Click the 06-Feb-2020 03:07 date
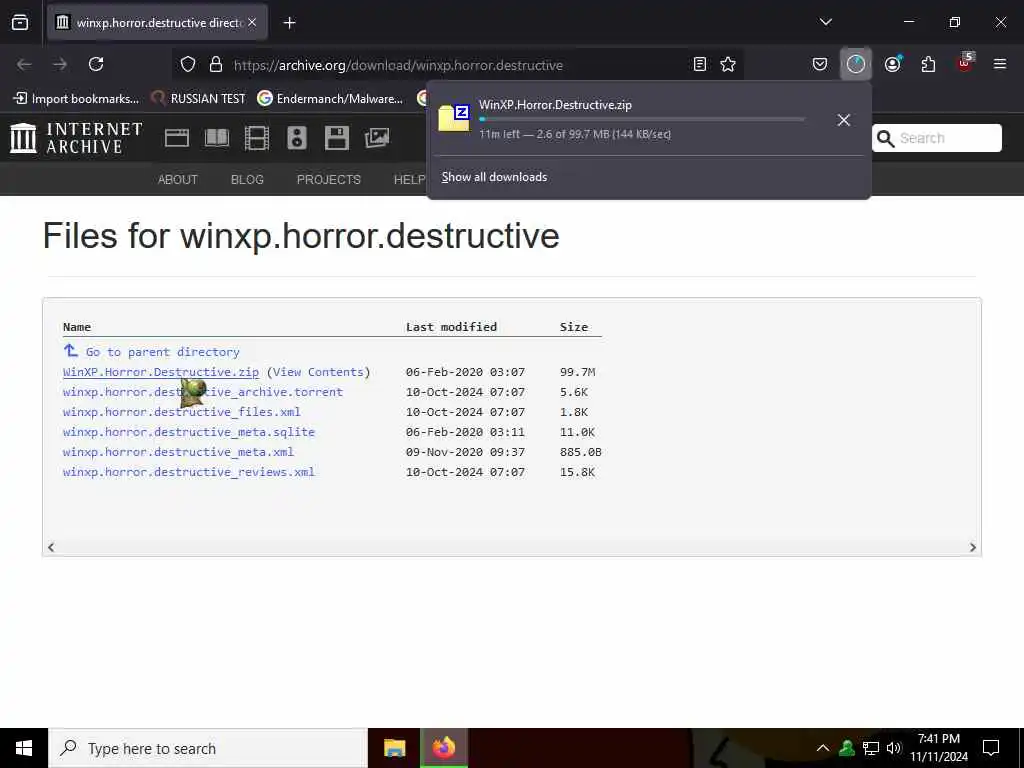This screenshot has width=1024, height=768. coord(465,372)
